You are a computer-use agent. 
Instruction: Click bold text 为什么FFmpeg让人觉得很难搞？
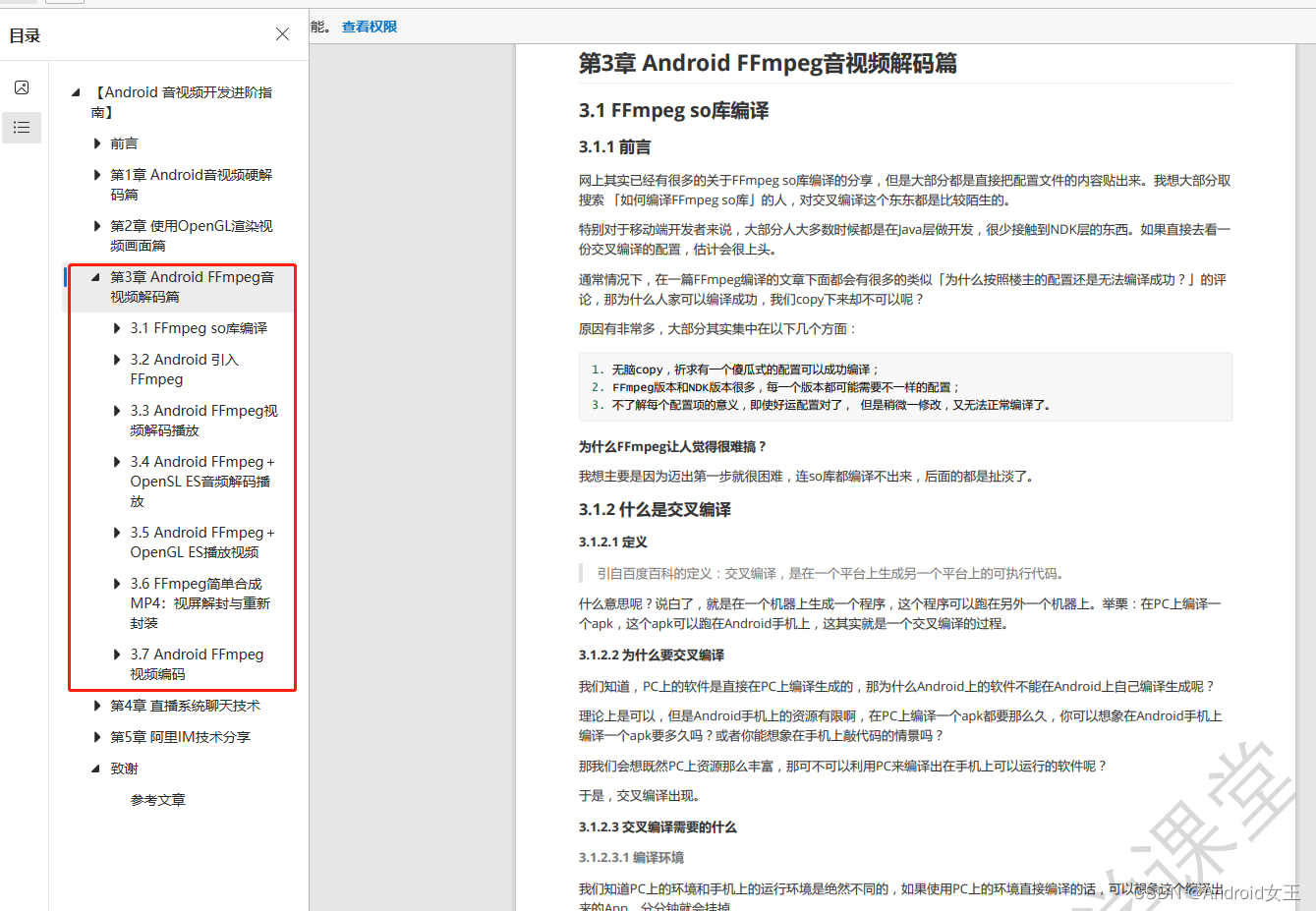(x=672, y=447)
